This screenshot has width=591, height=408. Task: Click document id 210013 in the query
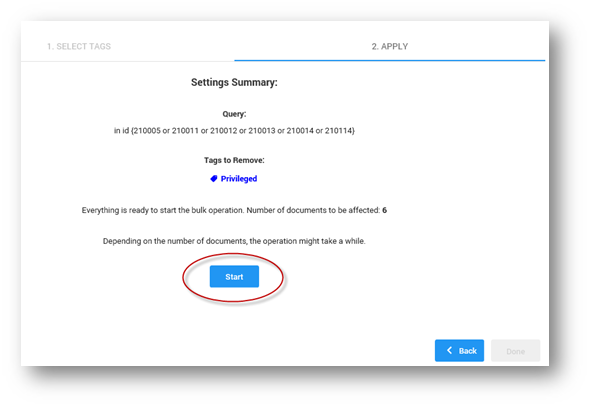point(262,131)
